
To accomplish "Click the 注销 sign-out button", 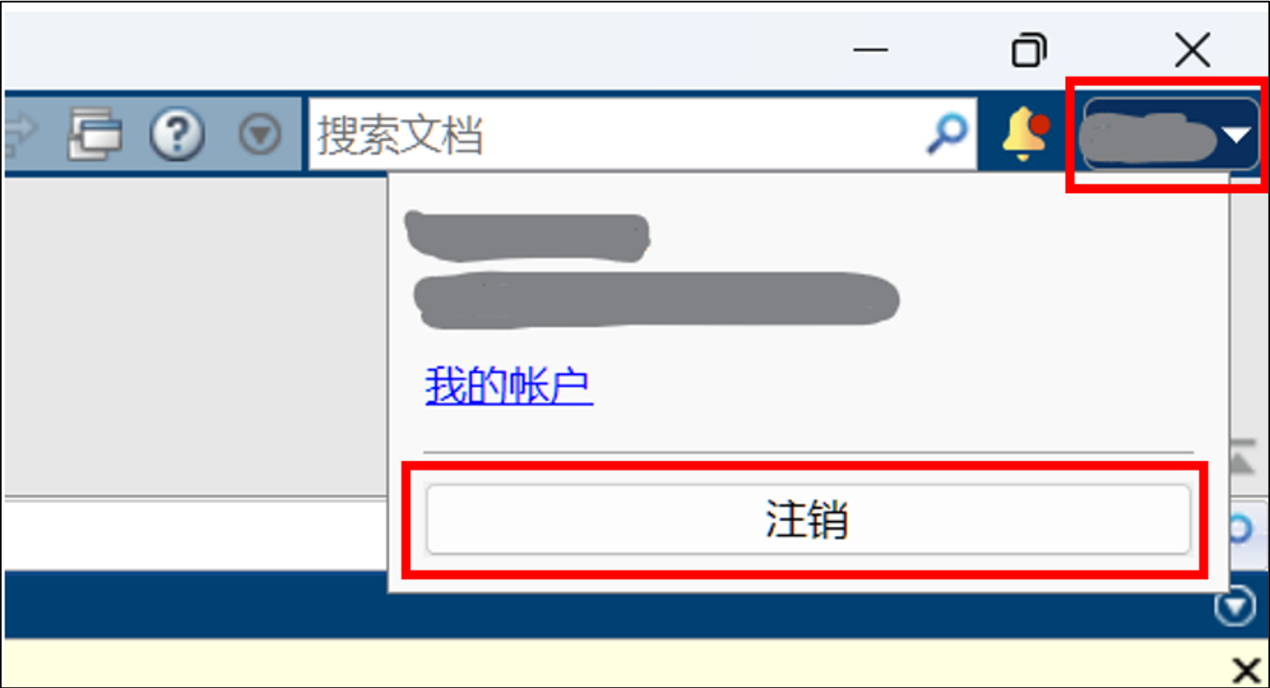I will pos(808,519).
